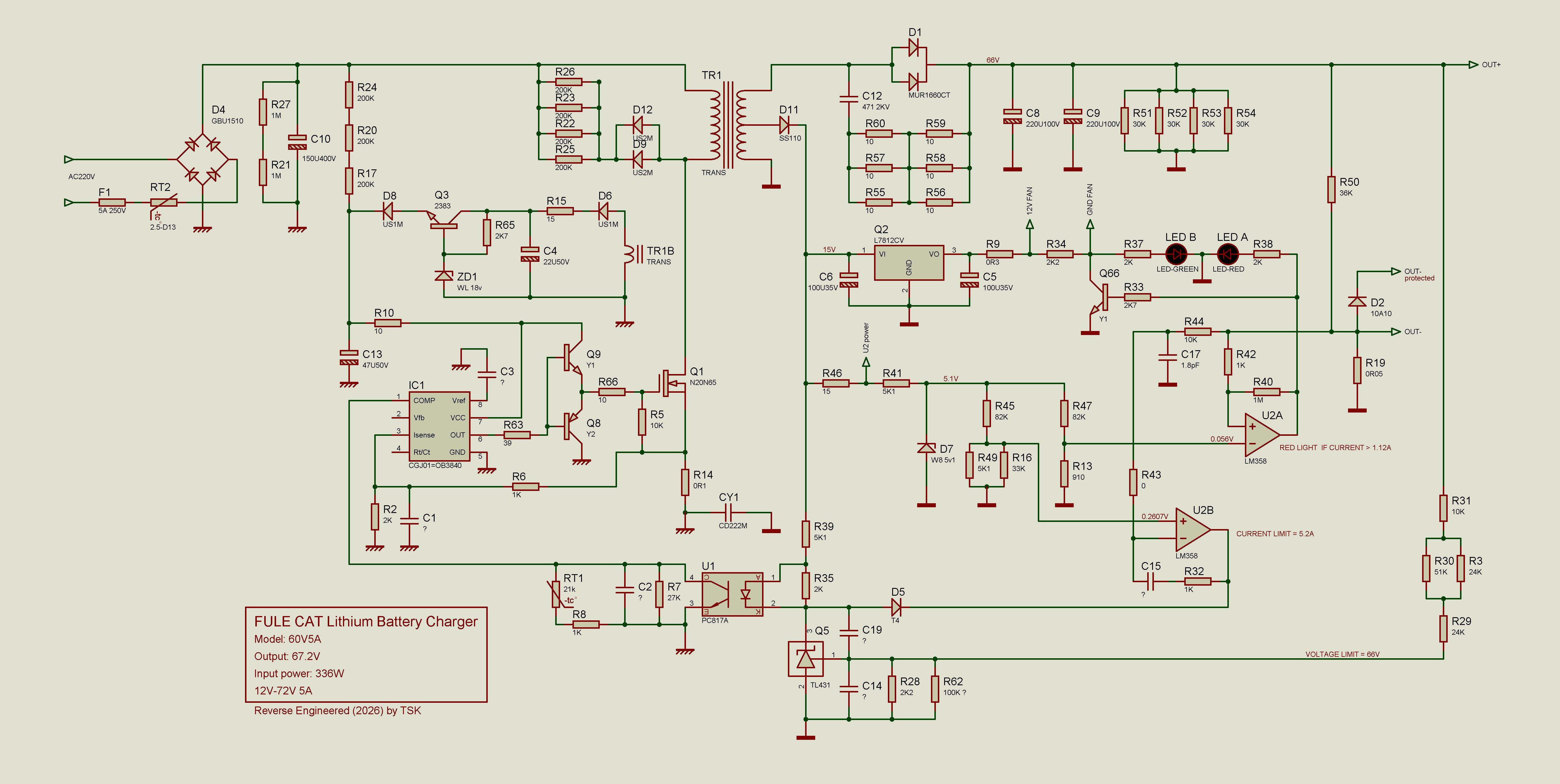
Task: Click the D7 zener diode symbol
Action: coord(926,448)
